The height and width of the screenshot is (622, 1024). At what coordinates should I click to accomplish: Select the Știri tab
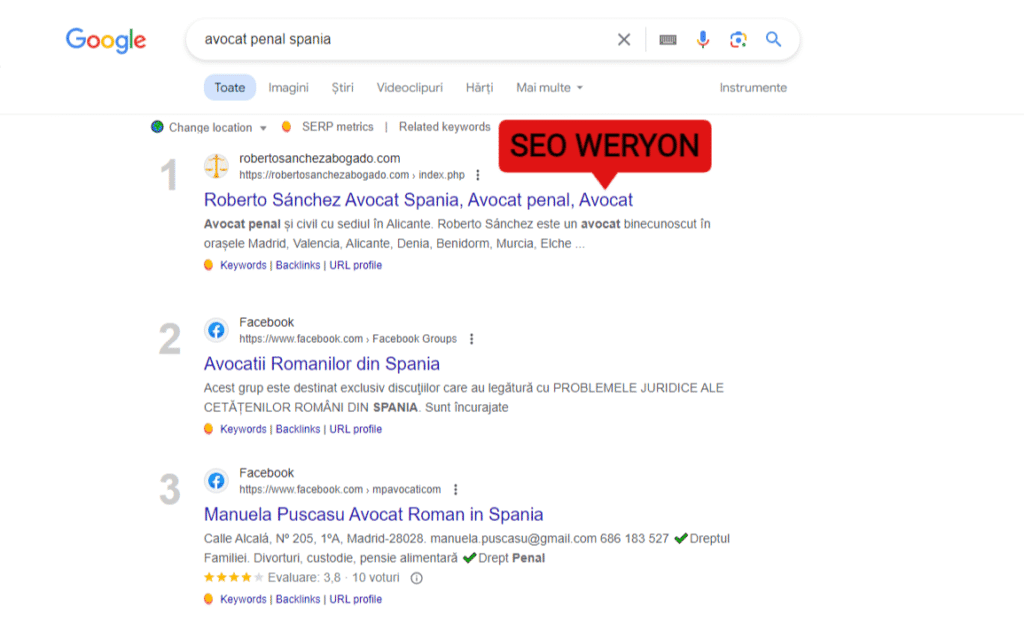click(342, 87)
